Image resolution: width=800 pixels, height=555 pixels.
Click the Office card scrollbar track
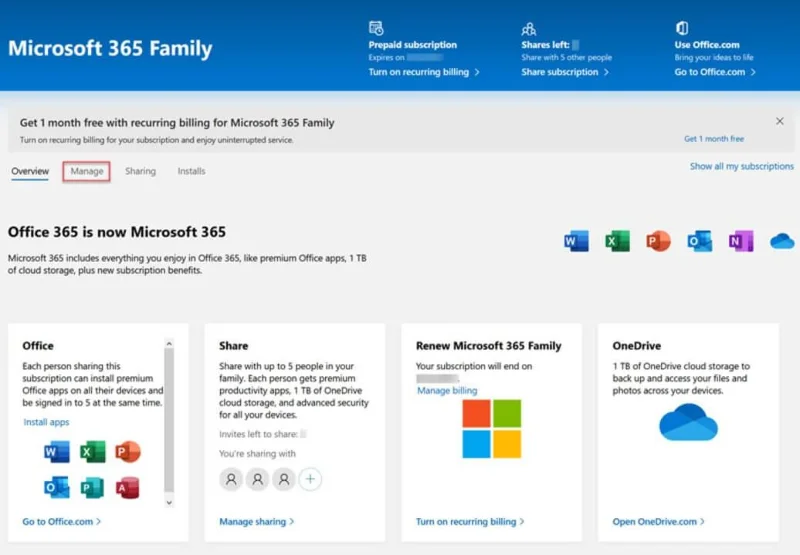click(169, 421)
